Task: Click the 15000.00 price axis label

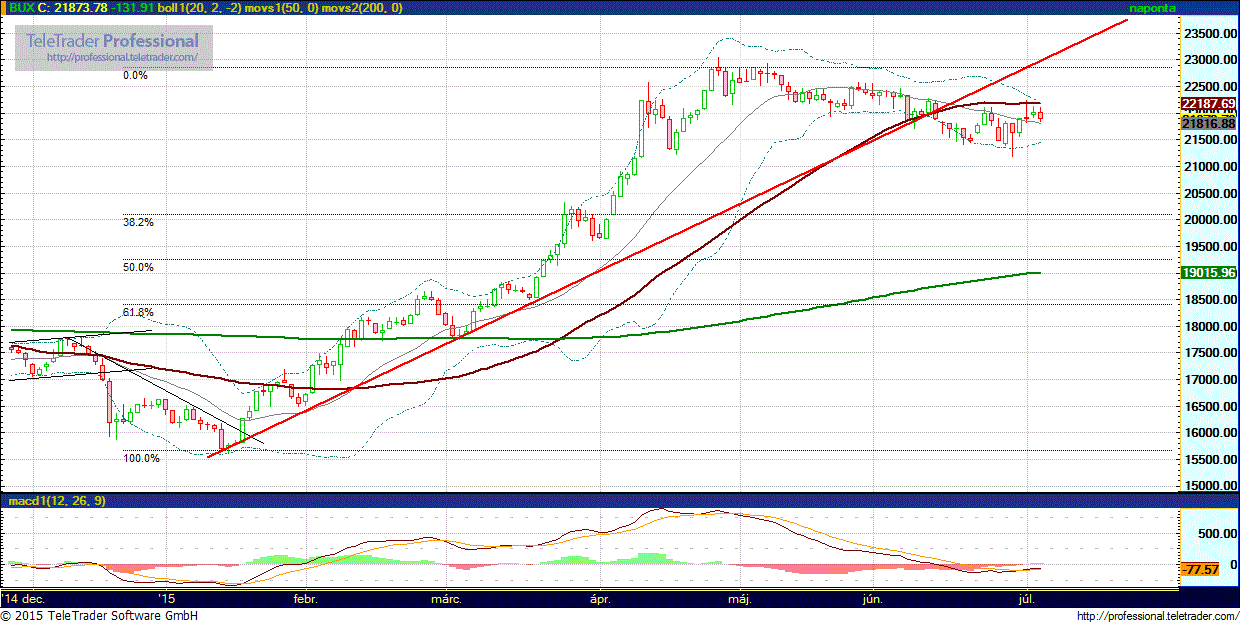Action: [x=1209, y=487]
